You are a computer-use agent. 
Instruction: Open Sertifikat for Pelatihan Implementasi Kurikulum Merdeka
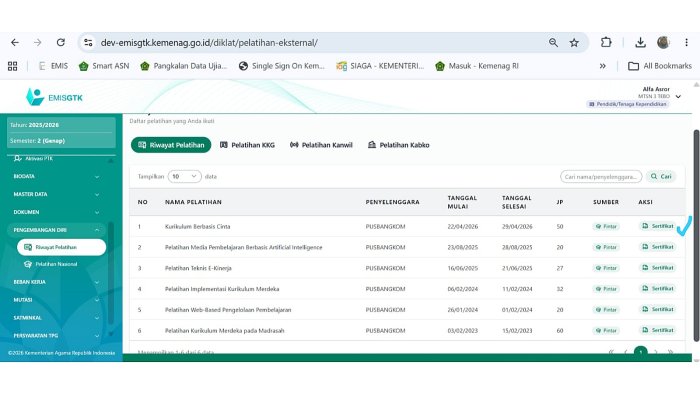[x=658, y=289]
